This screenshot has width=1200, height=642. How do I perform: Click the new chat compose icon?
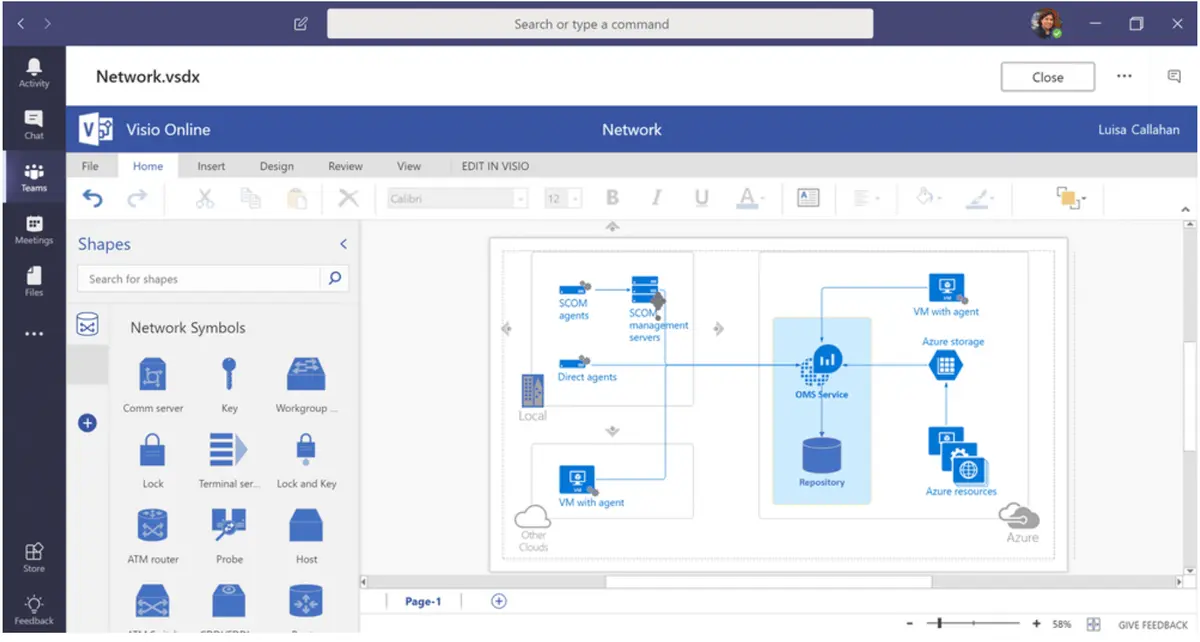tap(301, 24)
